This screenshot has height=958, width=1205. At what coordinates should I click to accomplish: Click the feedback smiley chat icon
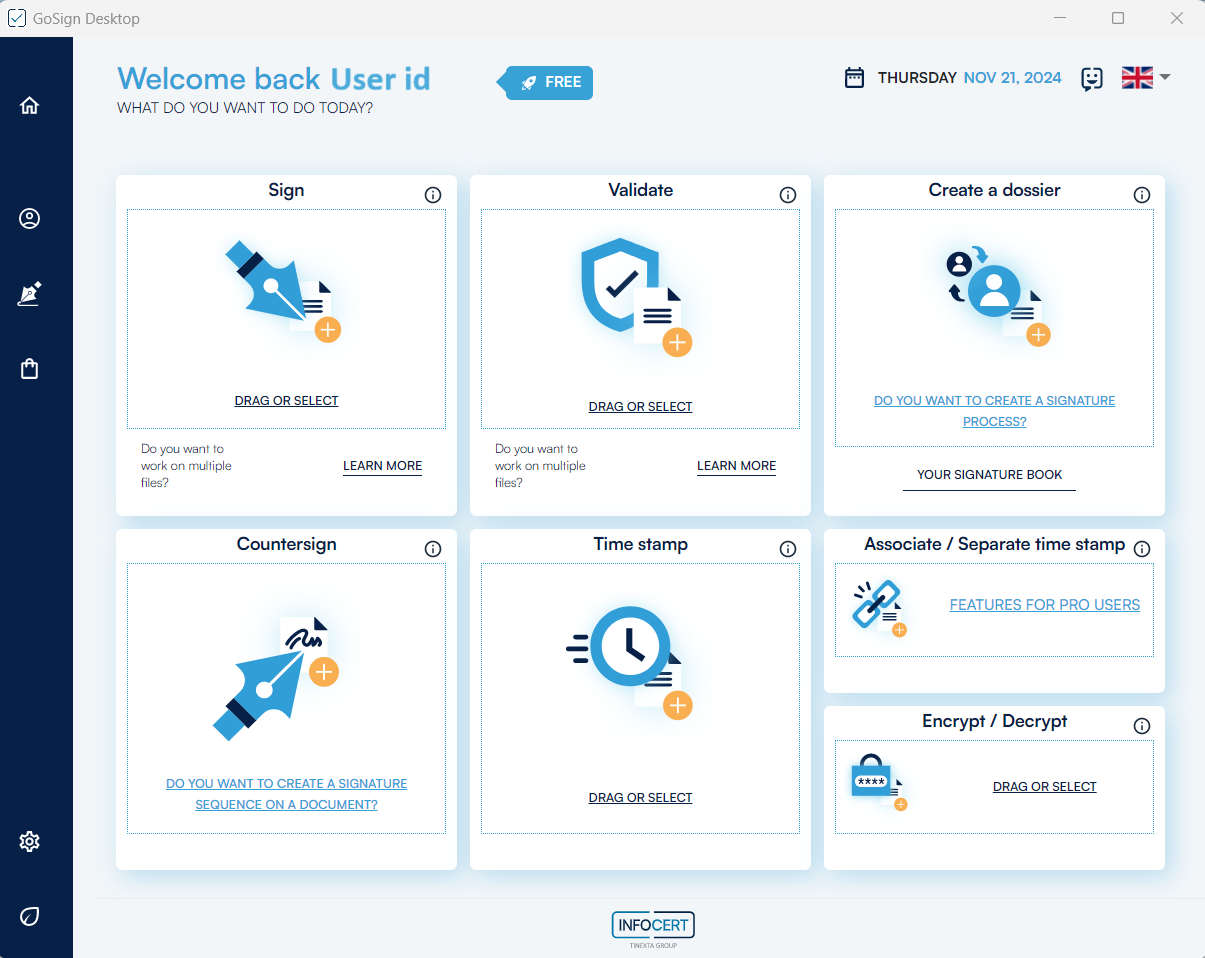[1092, 79]
